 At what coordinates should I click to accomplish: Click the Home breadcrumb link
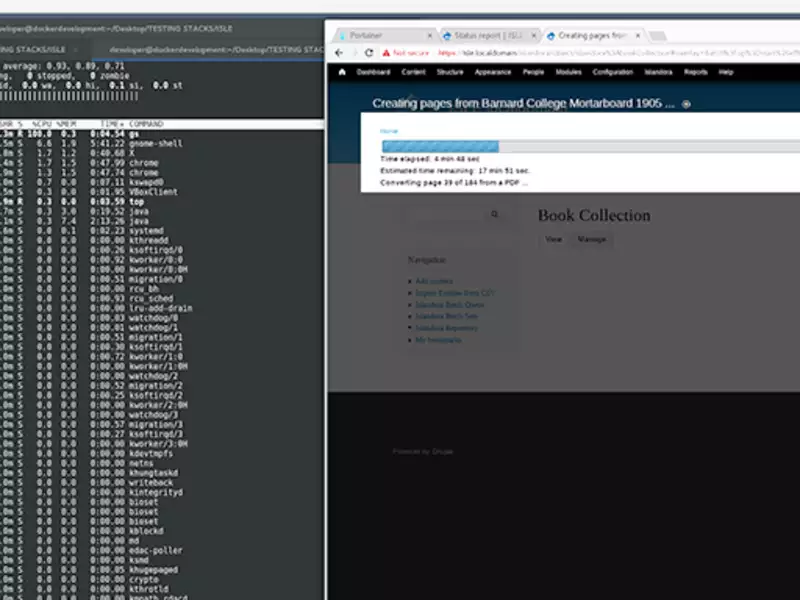(389, 131)
